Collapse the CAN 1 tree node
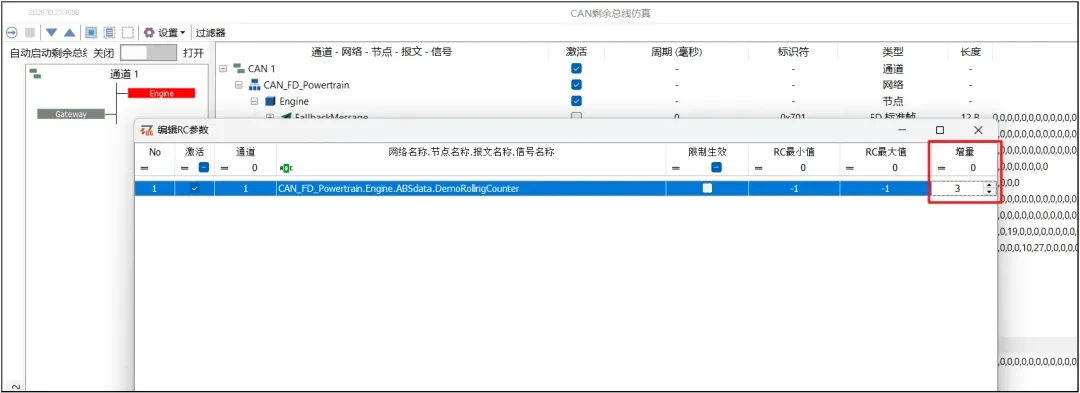The width and height of the screenshot is (1080, 393). point(222,69)
